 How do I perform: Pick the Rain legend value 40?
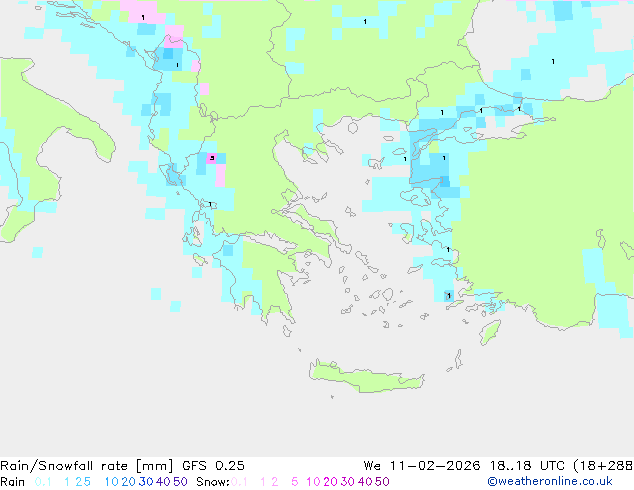tap(163, 482)
